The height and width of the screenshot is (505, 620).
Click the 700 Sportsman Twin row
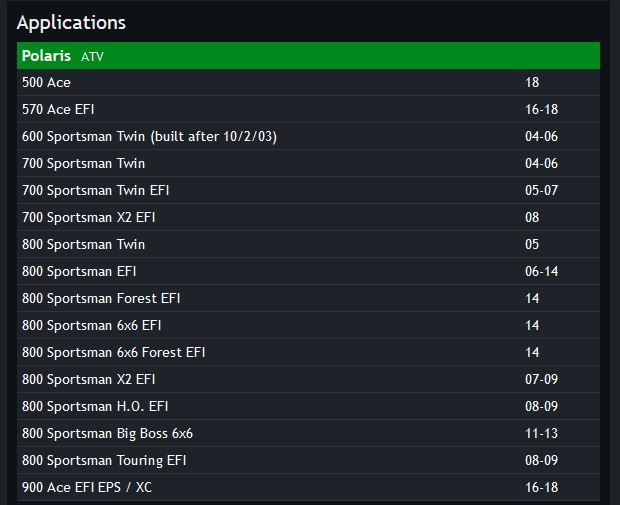[308, 163]
